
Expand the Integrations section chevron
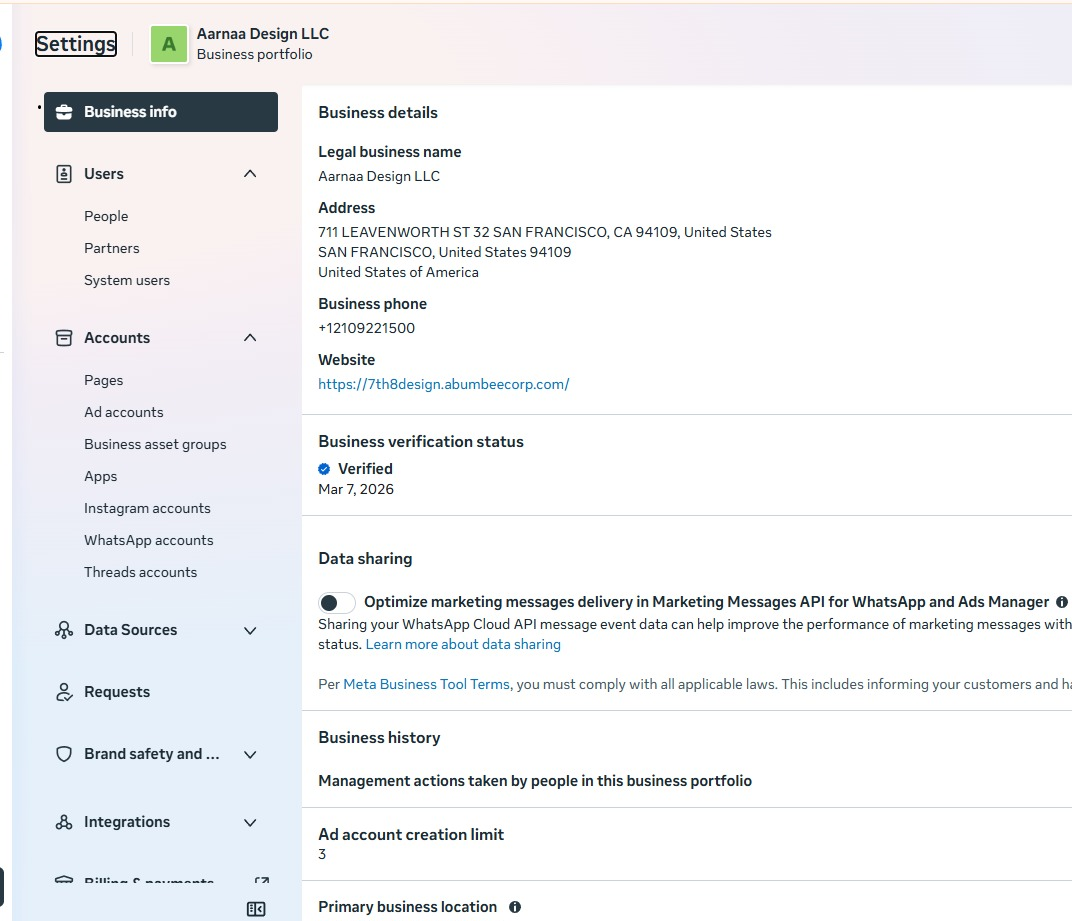pos(250,822)
